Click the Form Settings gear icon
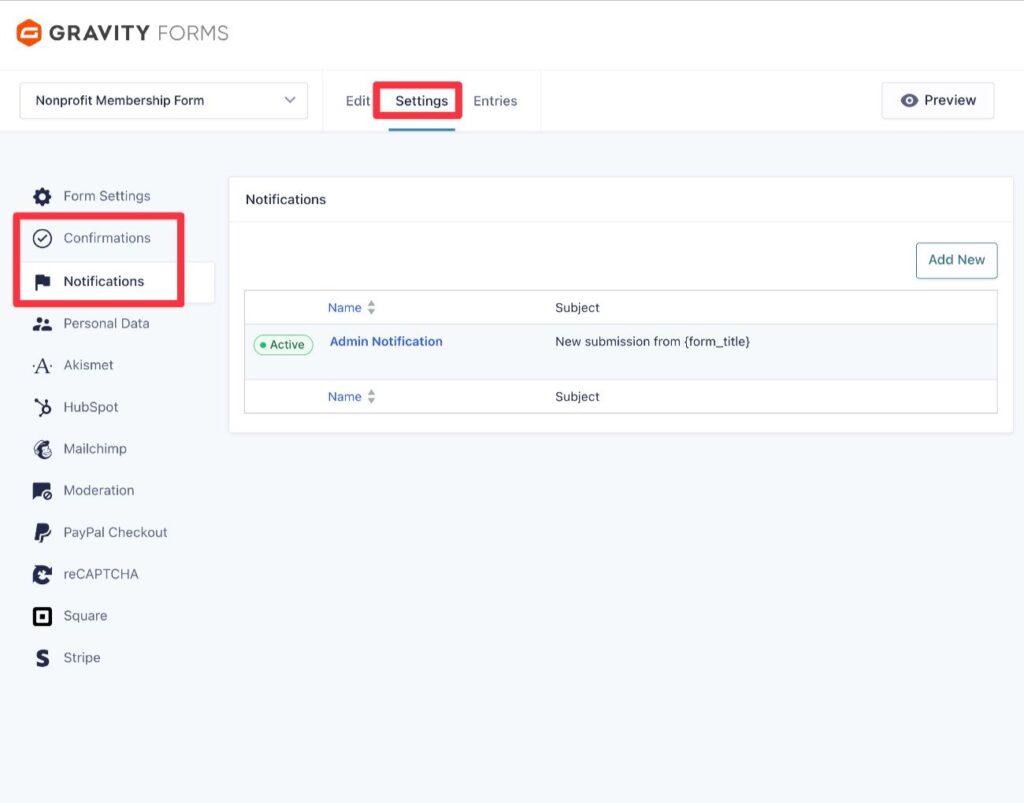The width and height of the screenshot is (1024, 803). [x=42, y=197]
